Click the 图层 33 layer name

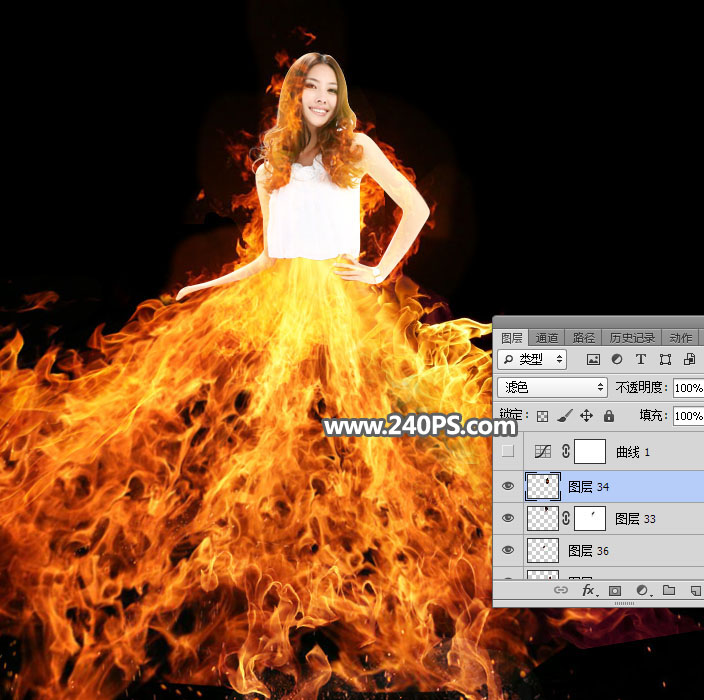(x=635, y=519)
